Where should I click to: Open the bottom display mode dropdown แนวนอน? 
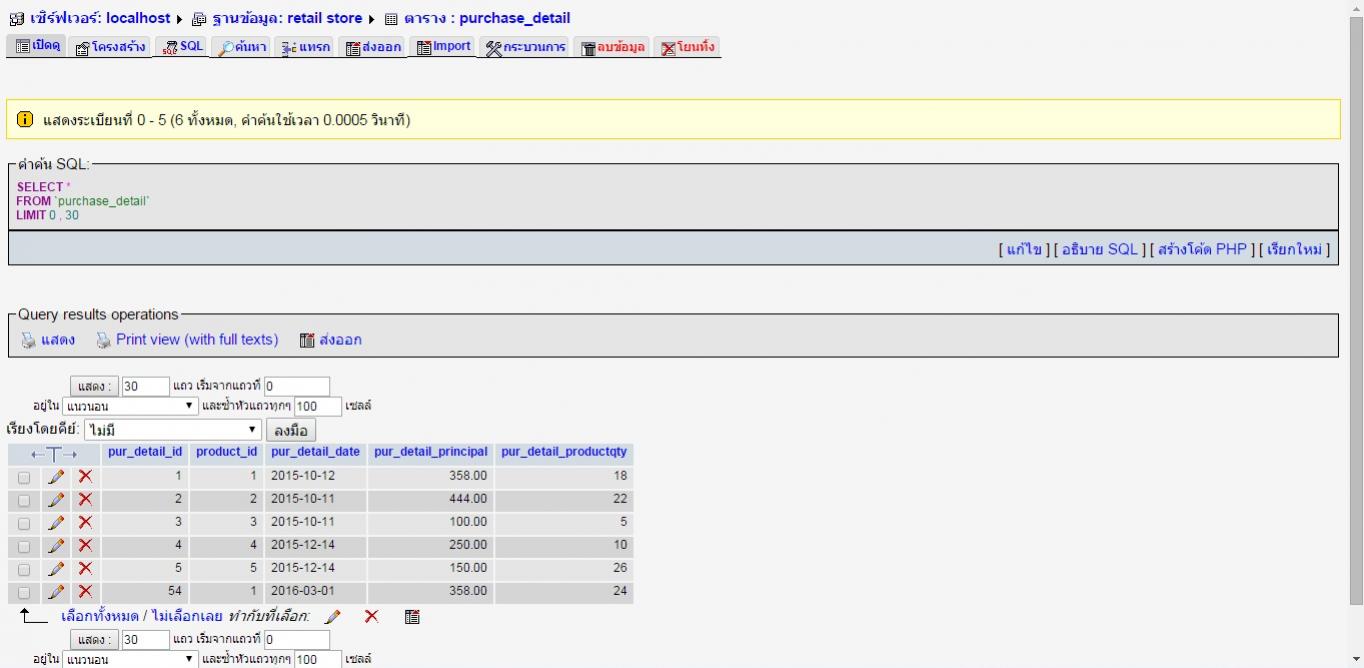[x=130, y=660]
